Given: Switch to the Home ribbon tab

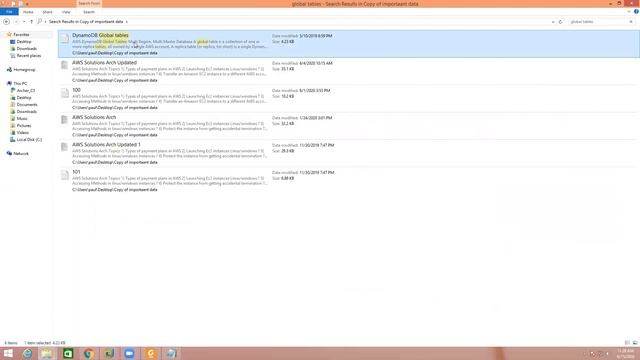Looking at the screenshot, I should point(28,12).
